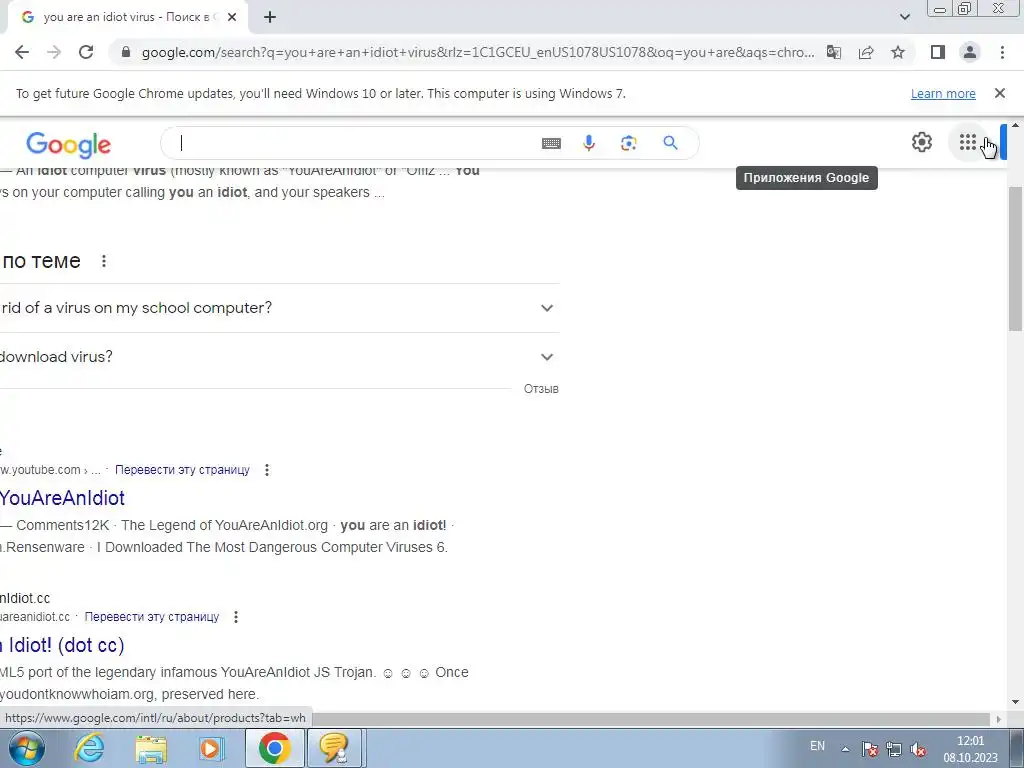
Task: Start voice search with microphone
Action: 589,143
